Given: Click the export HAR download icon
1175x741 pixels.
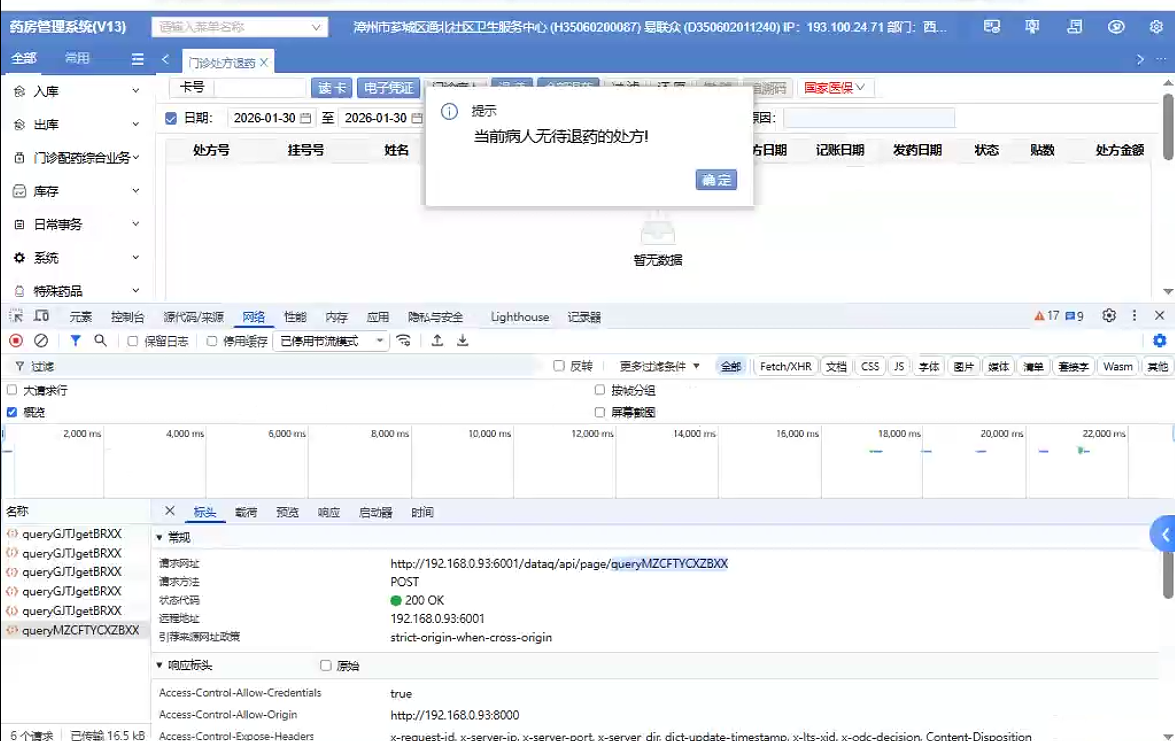Looking at the screenshot, I should click(x=463, y=341).
